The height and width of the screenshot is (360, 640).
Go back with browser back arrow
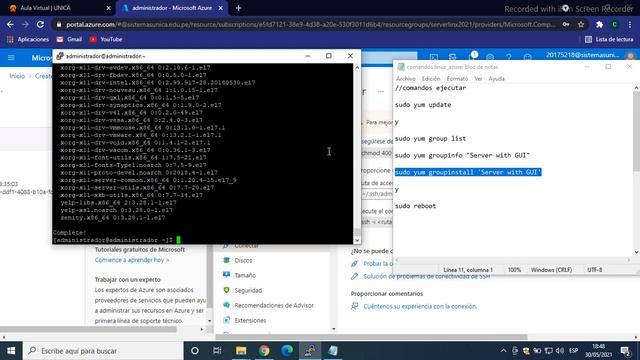coord(10,24)
